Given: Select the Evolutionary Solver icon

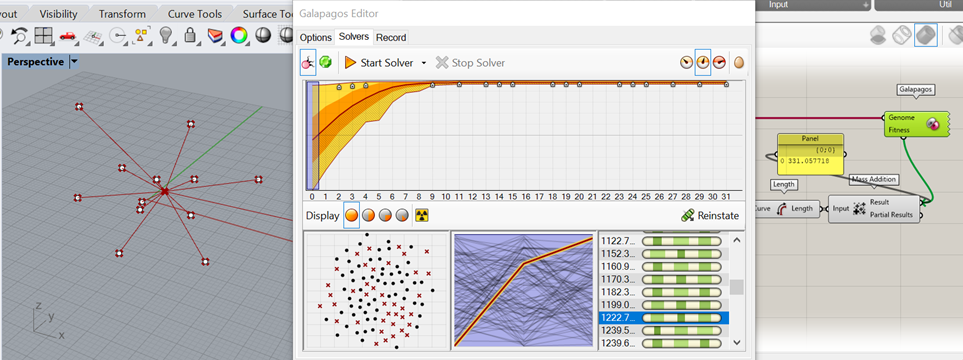Looking at the screenshot, I should (x=308, y=63).
